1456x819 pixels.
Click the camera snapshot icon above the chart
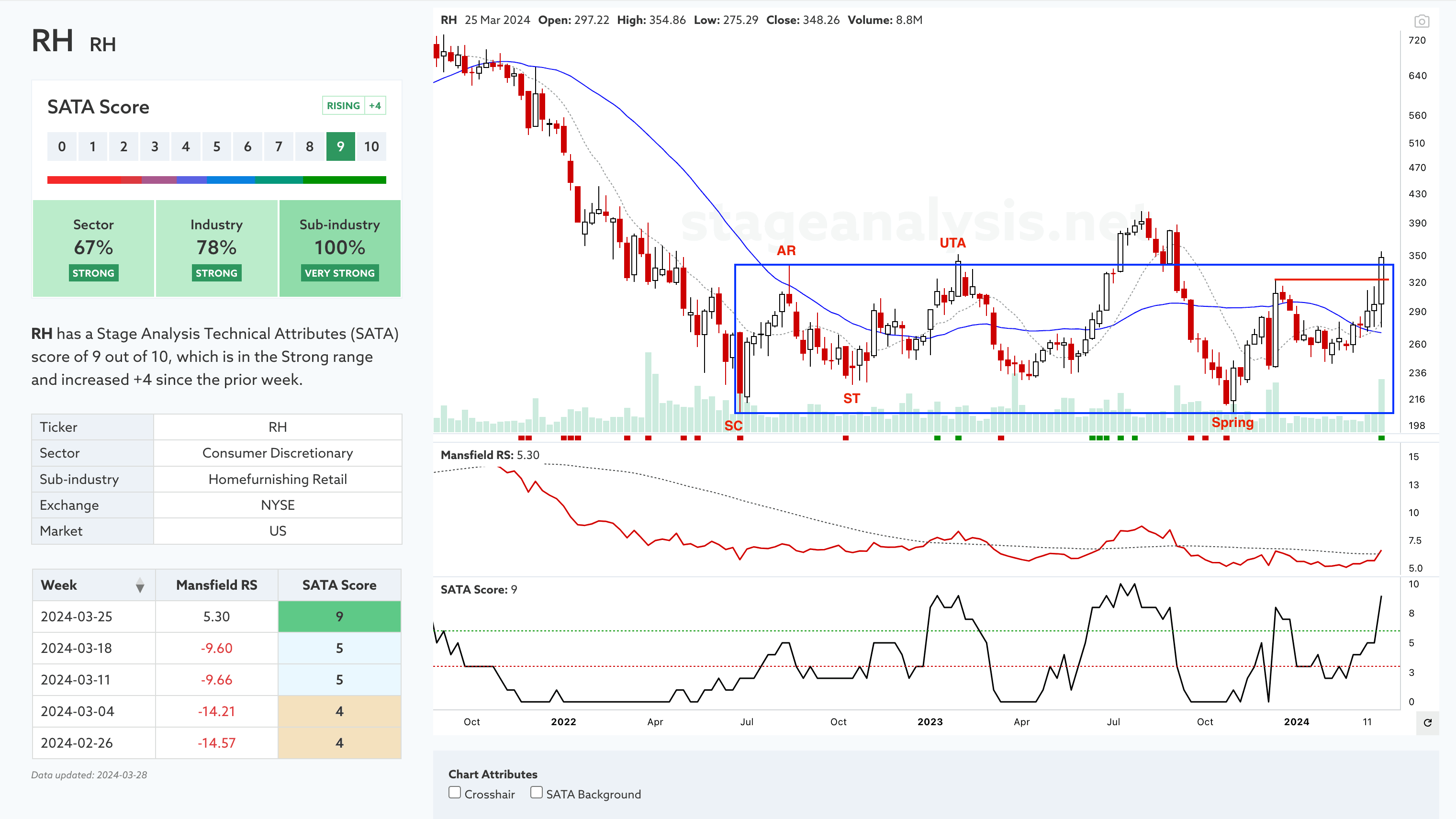[1422, 22]
